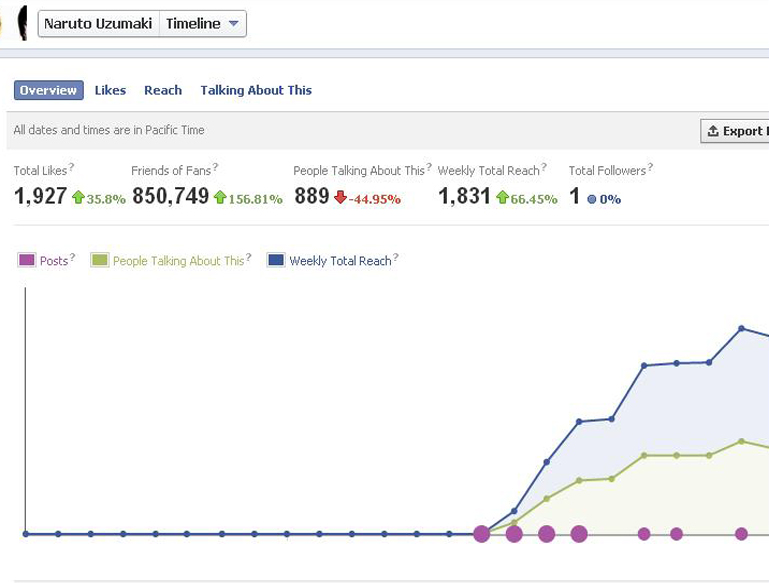Viewport: 769px width, 583px height.
Task: Select the first large purple post marker
Action: pos(482,533)
